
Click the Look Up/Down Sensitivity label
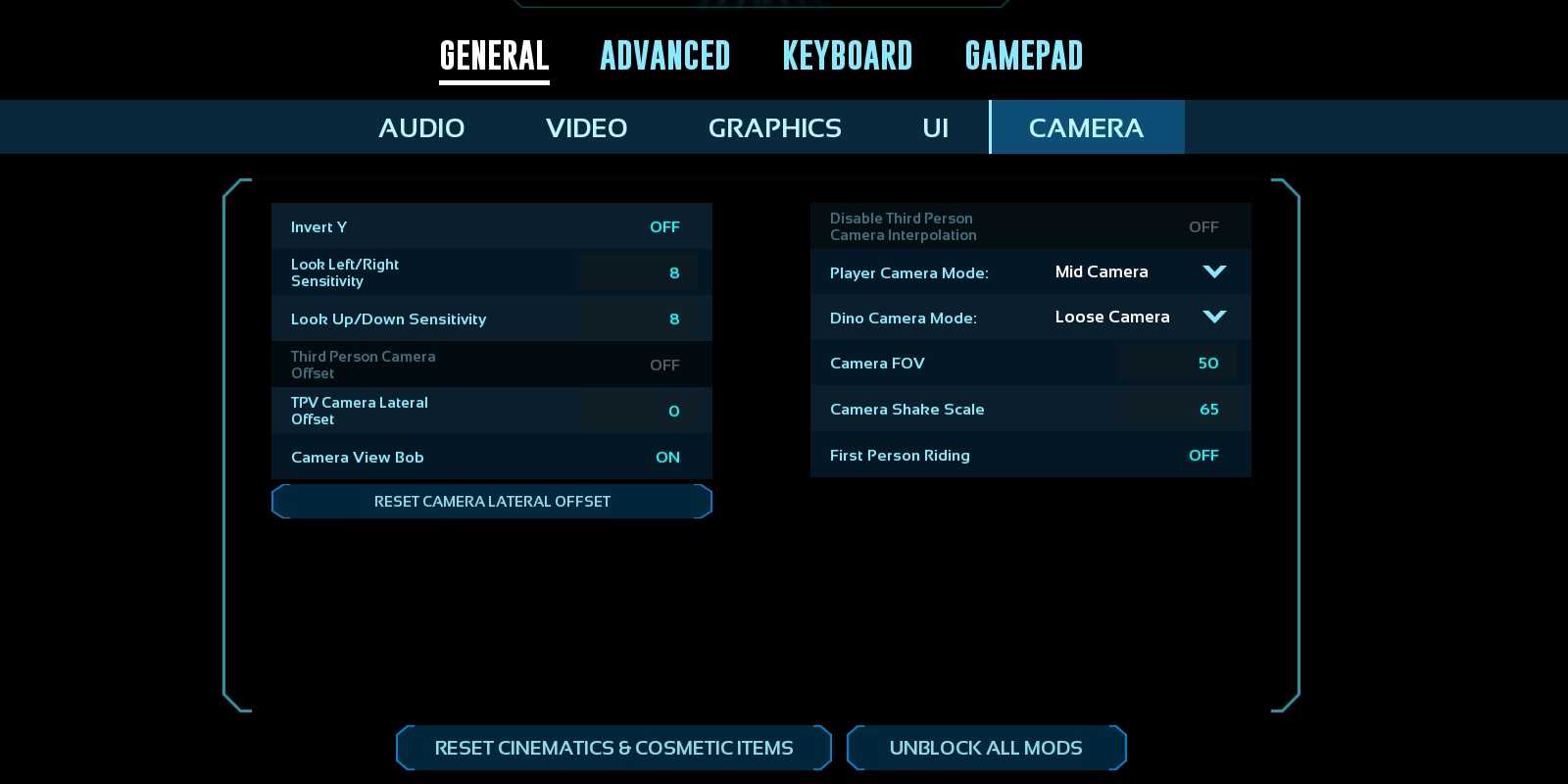click(x=388, y=318)
